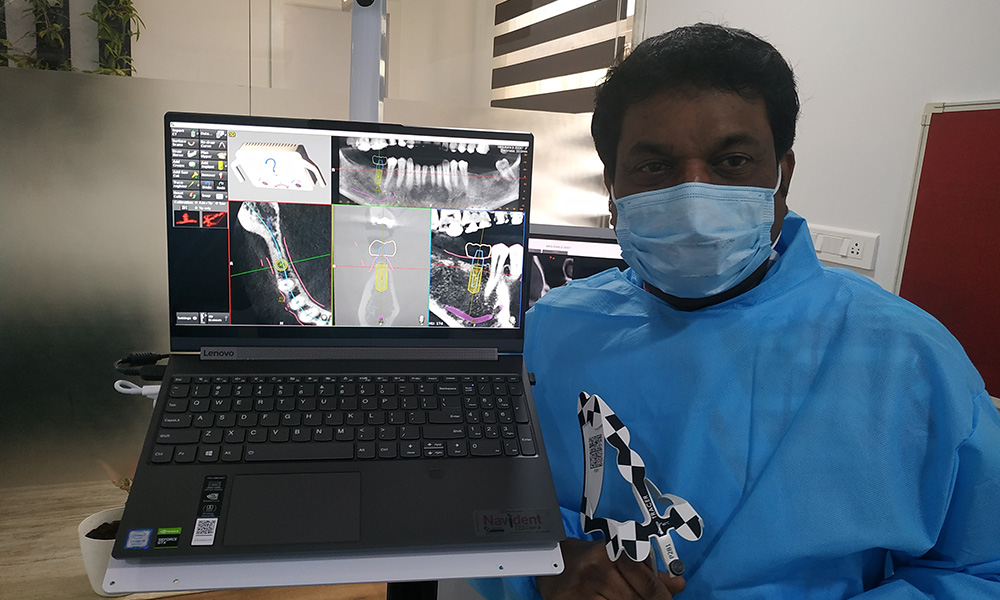Select the yellow implant circle in axial view

point(281,264)
